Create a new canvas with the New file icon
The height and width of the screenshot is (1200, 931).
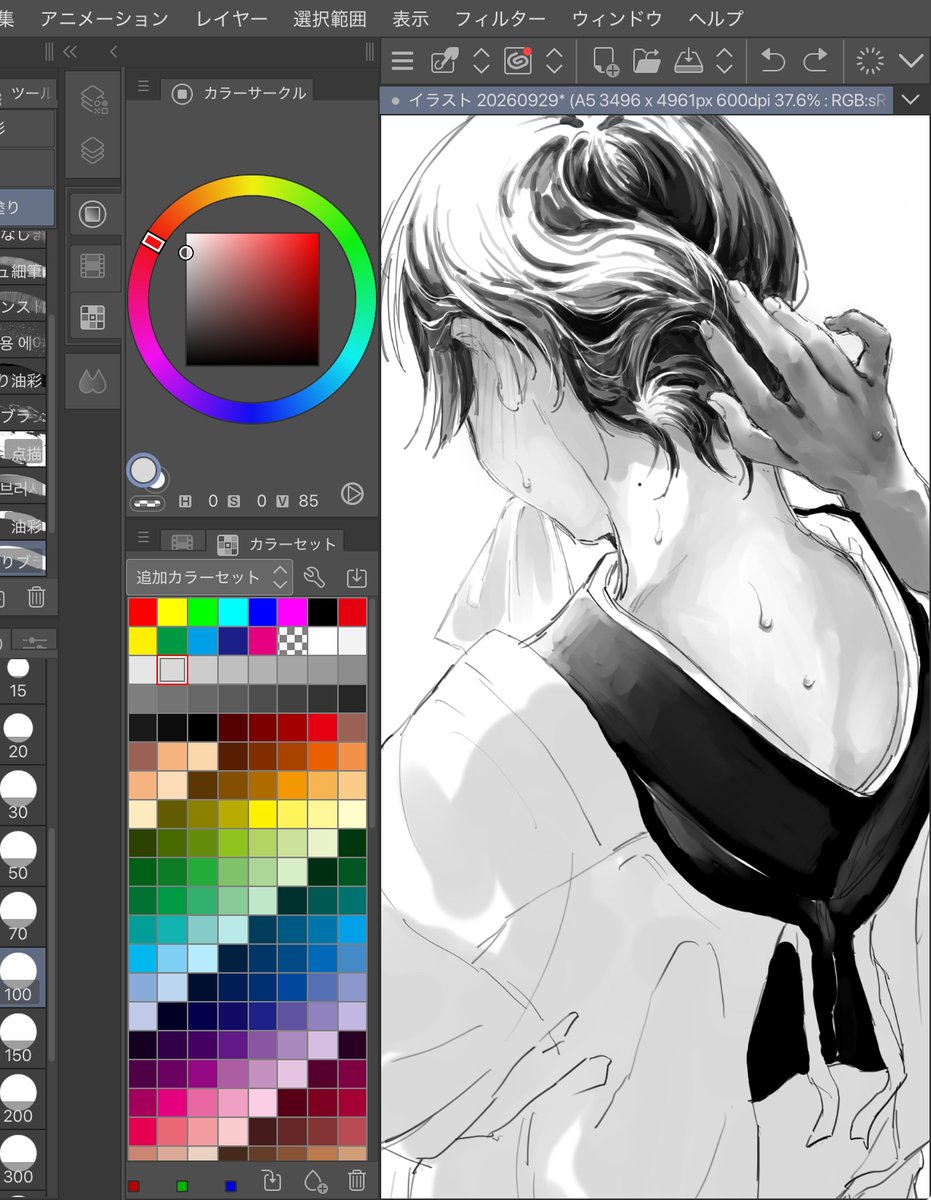click(604, 62)
